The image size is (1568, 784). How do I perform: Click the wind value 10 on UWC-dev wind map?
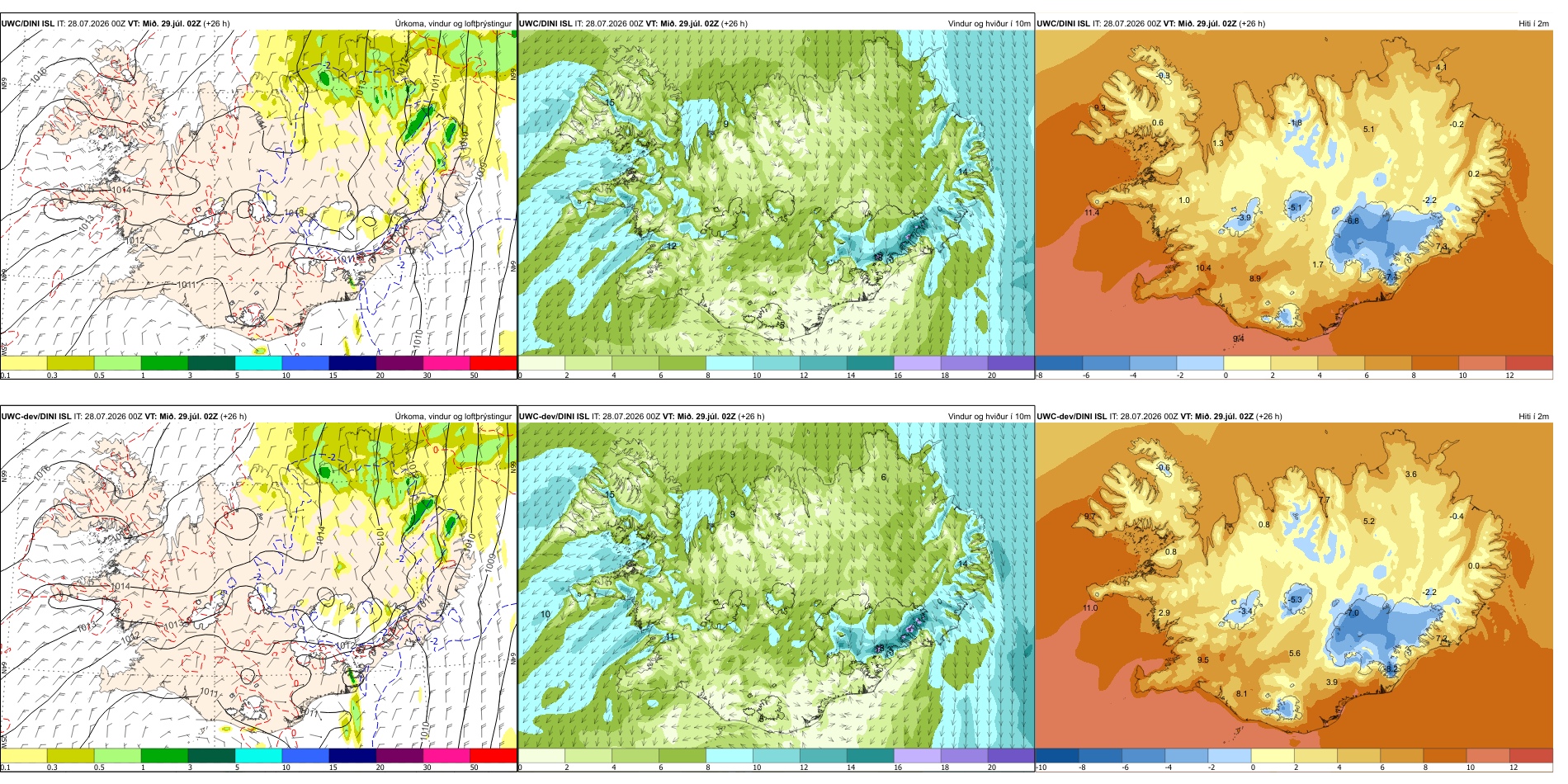(545, 615)
